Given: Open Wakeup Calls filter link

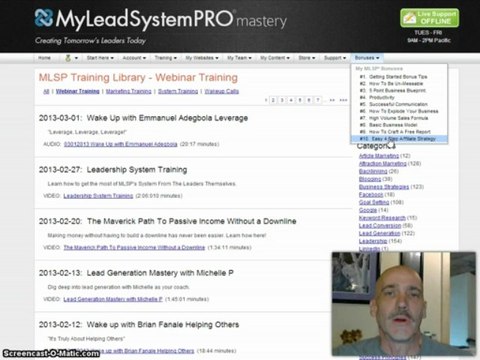Looking at the screenshot, I should click(x=222, y=91).
